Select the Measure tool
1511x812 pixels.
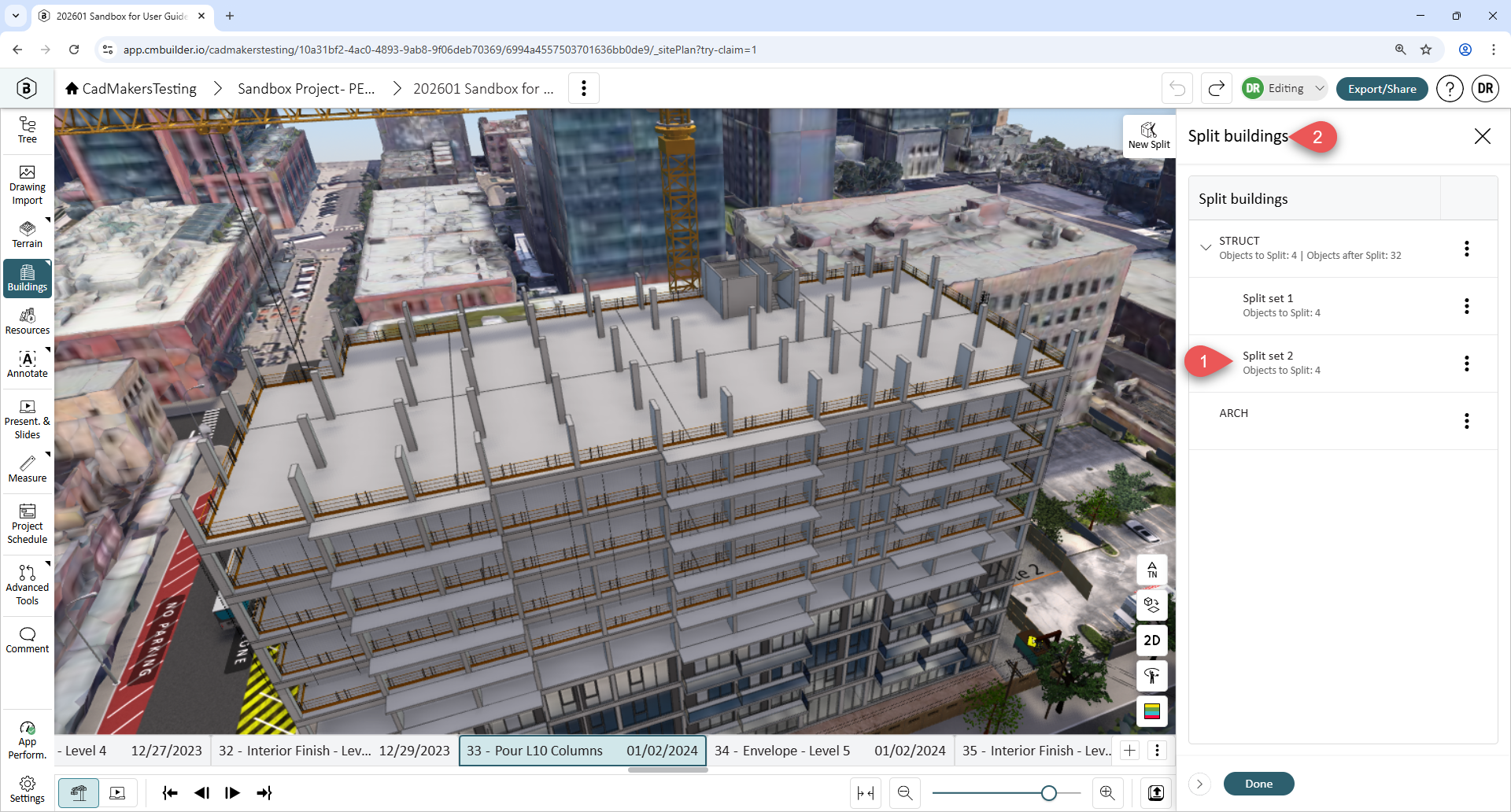click(27, 469)
